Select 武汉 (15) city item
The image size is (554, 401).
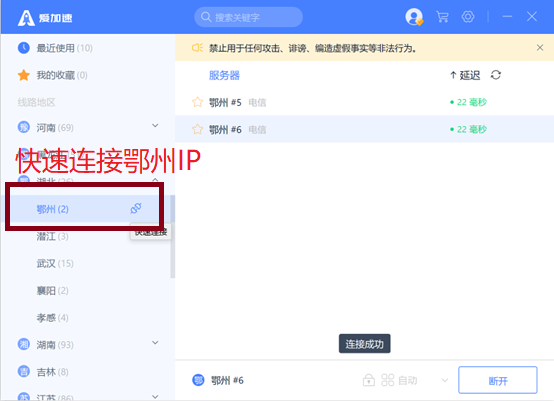click(55, 263)
